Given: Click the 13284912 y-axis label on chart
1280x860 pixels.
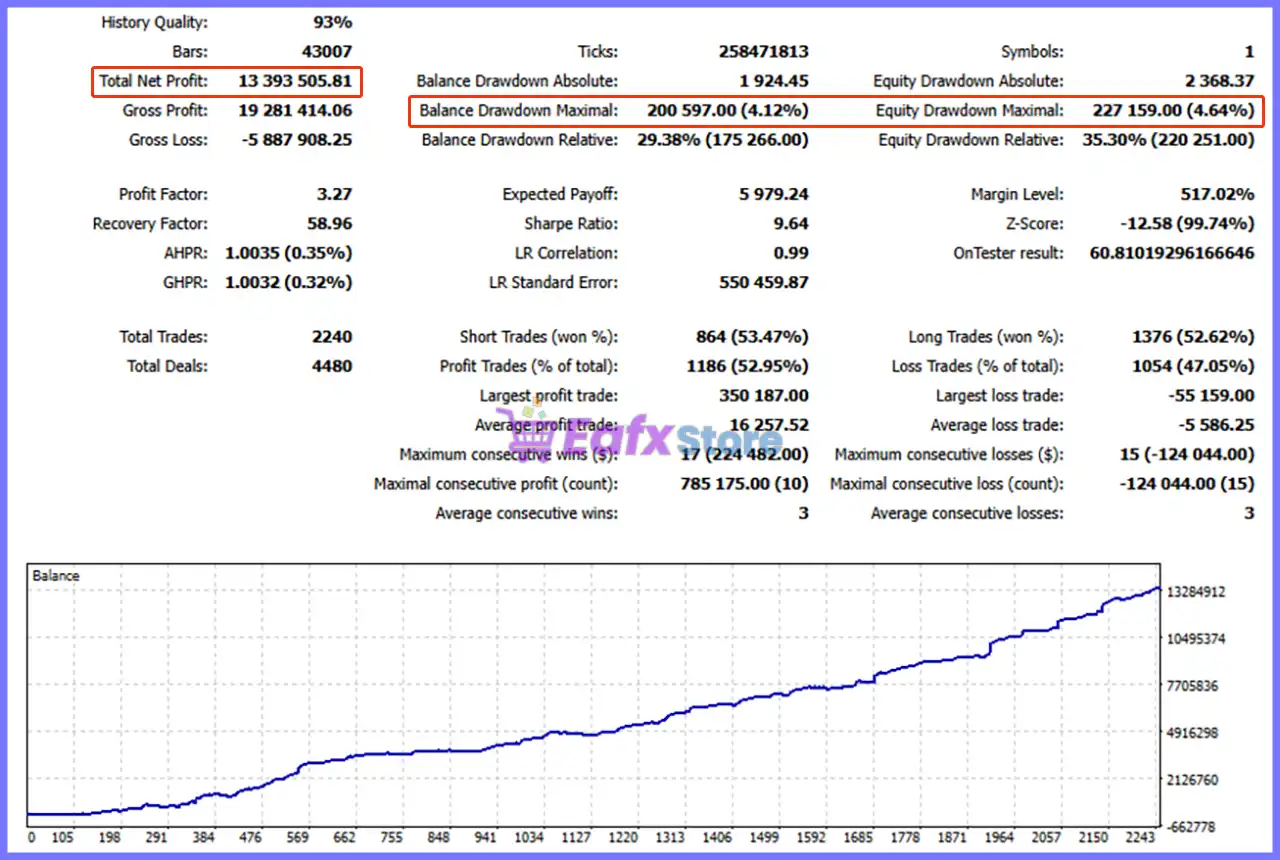Looking at the screenshot, I should point(1194,592).
